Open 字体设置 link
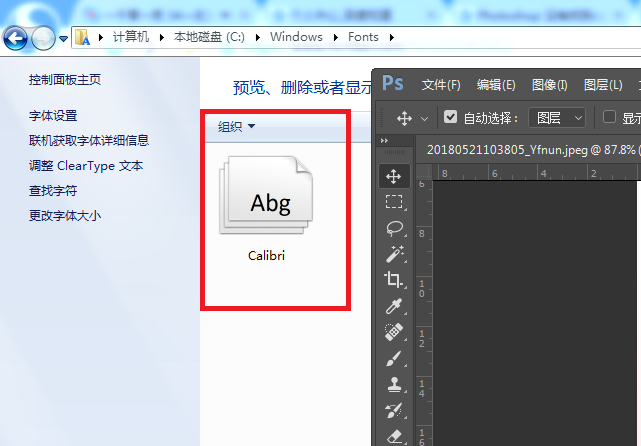The height and width of the screenshot is (446, 641). (53, 116)
